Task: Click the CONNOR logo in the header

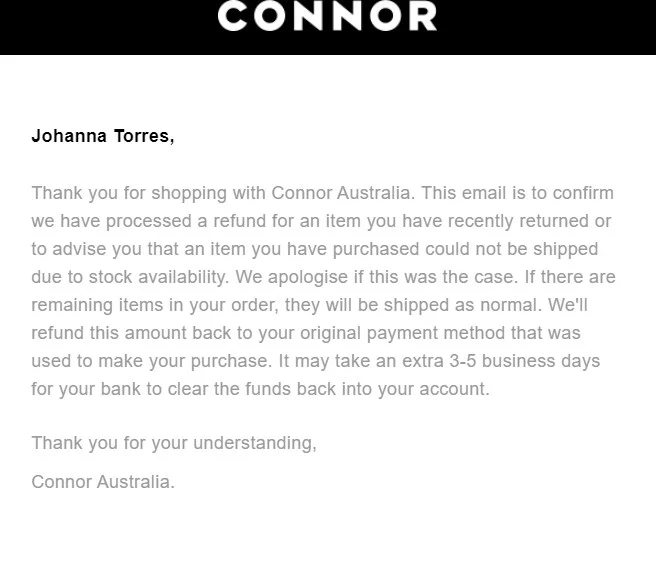Action: point(327,17)
